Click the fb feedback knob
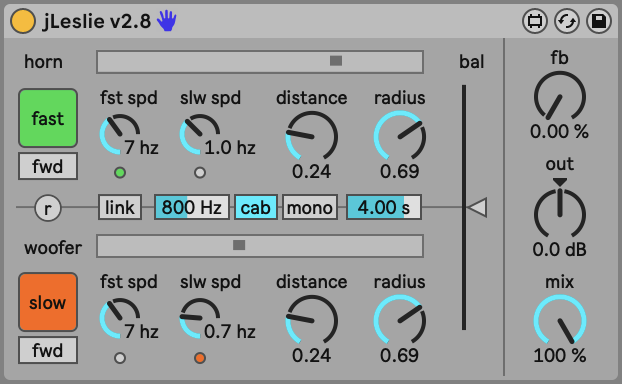 pos(560,97)
